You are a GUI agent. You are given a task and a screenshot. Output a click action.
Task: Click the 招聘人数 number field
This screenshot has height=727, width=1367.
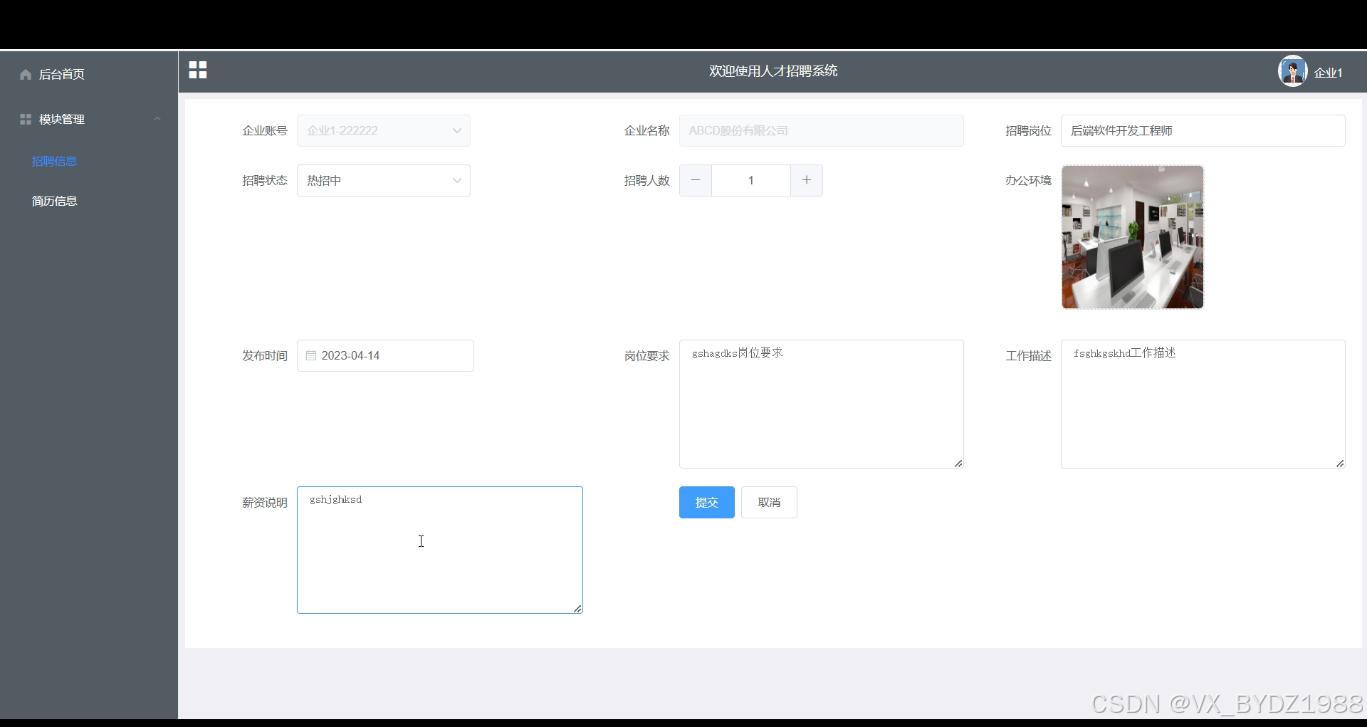point(751,180)
